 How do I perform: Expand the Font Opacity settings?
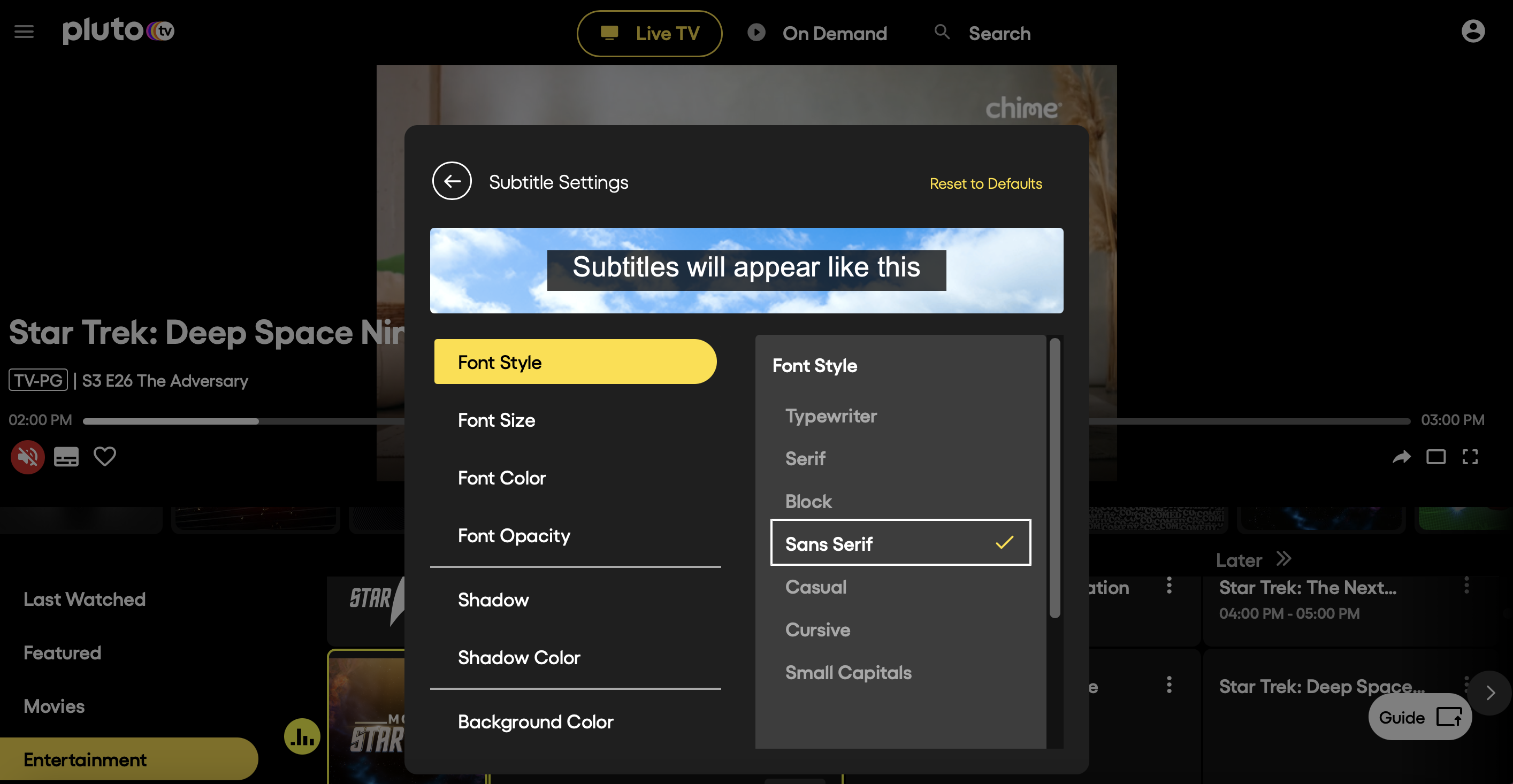coord(514,535)
